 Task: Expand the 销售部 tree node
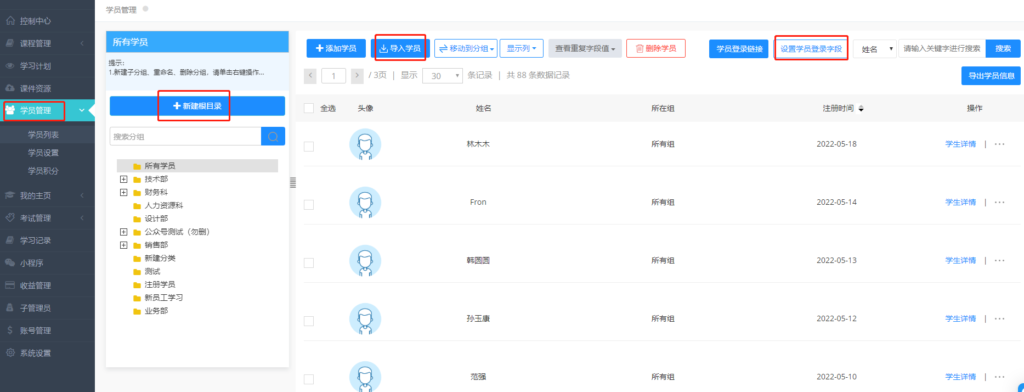coord(123,245)
